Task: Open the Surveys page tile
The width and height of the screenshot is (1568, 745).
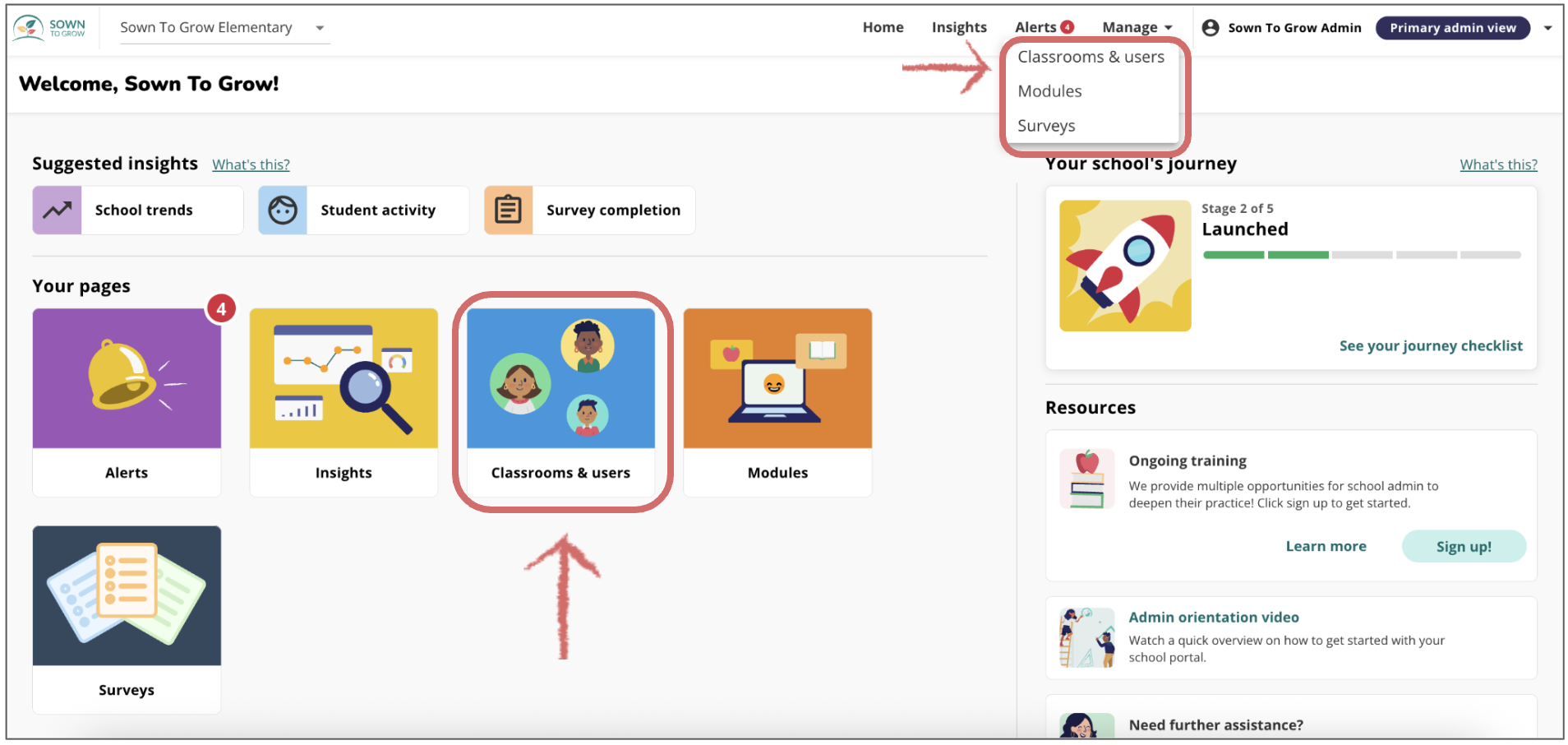Action: pos(127,619)
